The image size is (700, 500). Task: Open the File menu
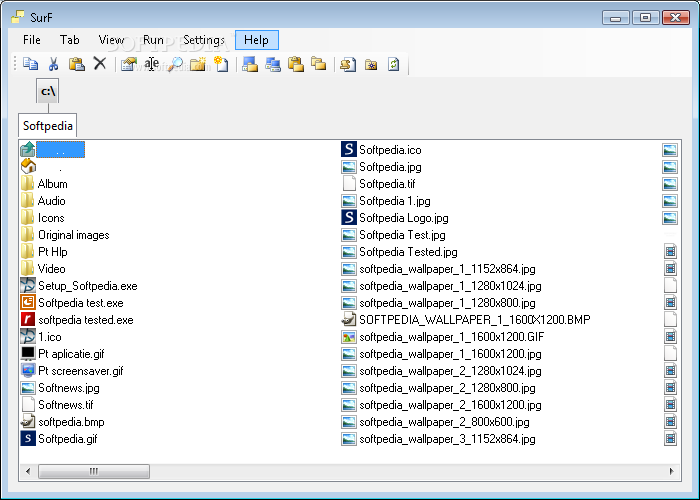[32, 40]
